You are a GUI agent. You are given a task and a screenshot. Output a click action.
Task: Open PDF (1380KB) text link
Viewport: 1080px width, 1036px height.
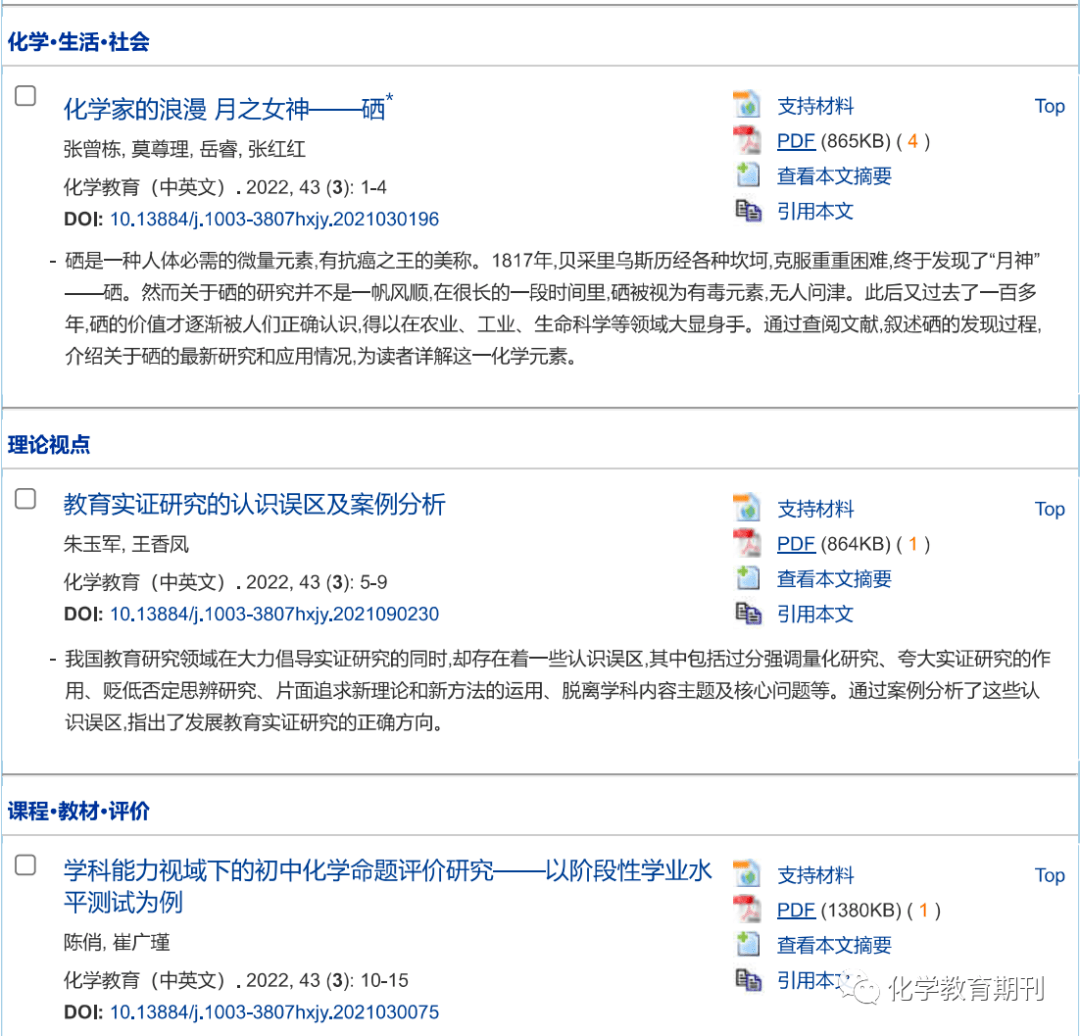pos(796,910)
